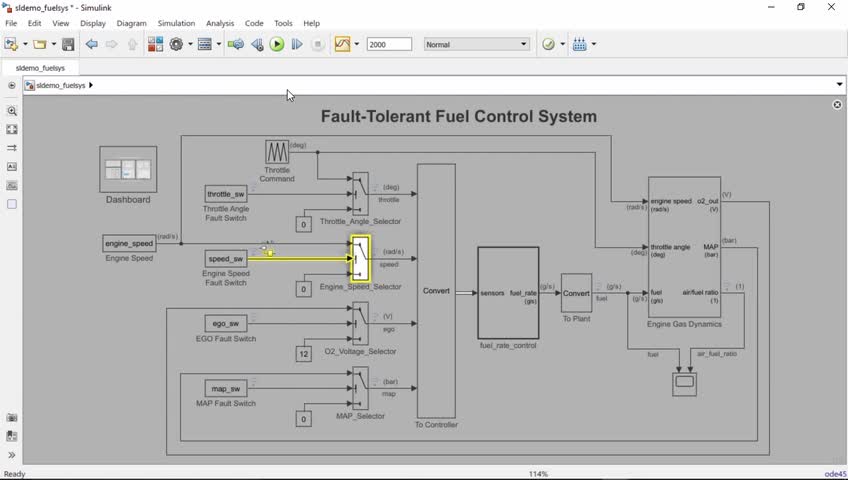This screenshot has width=848, height=480.
Task: Open the Simulation menu
Action: (176, 23)
